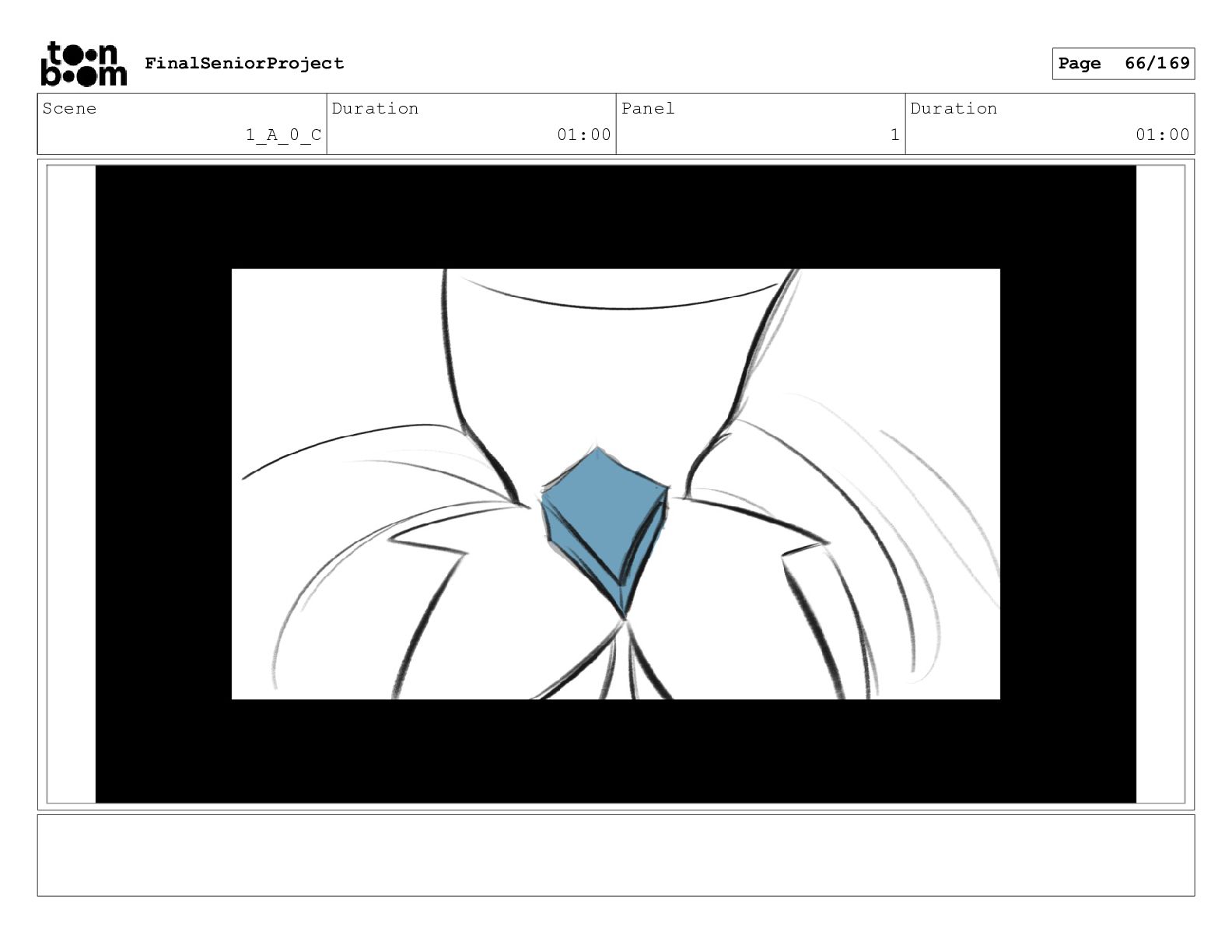
Task: Click the scene Duration label beside Scene
Action: (375, 108)
